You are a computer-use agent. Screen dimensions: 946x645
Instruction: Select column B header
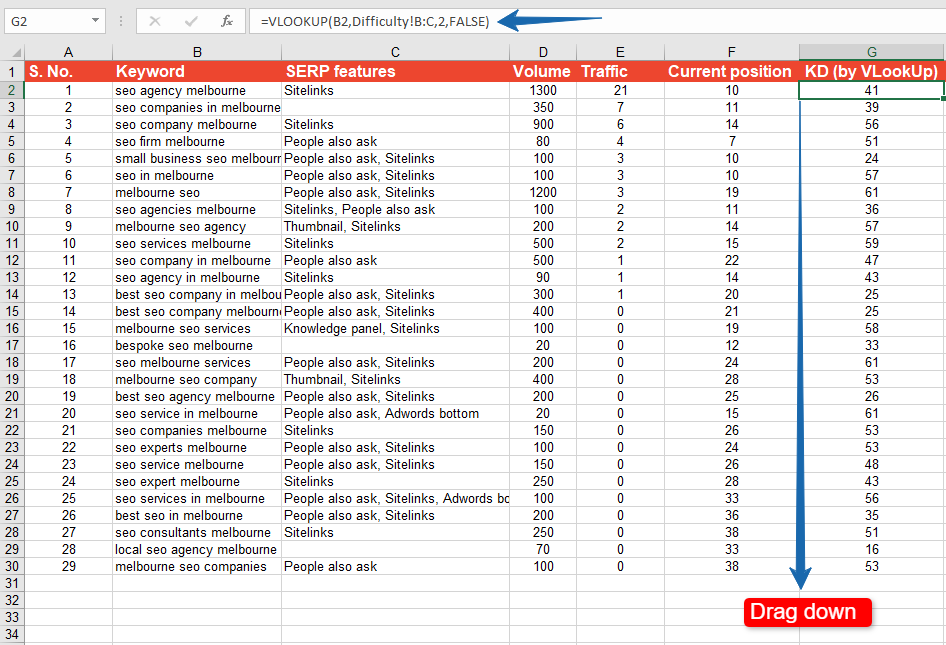(197, 52)
